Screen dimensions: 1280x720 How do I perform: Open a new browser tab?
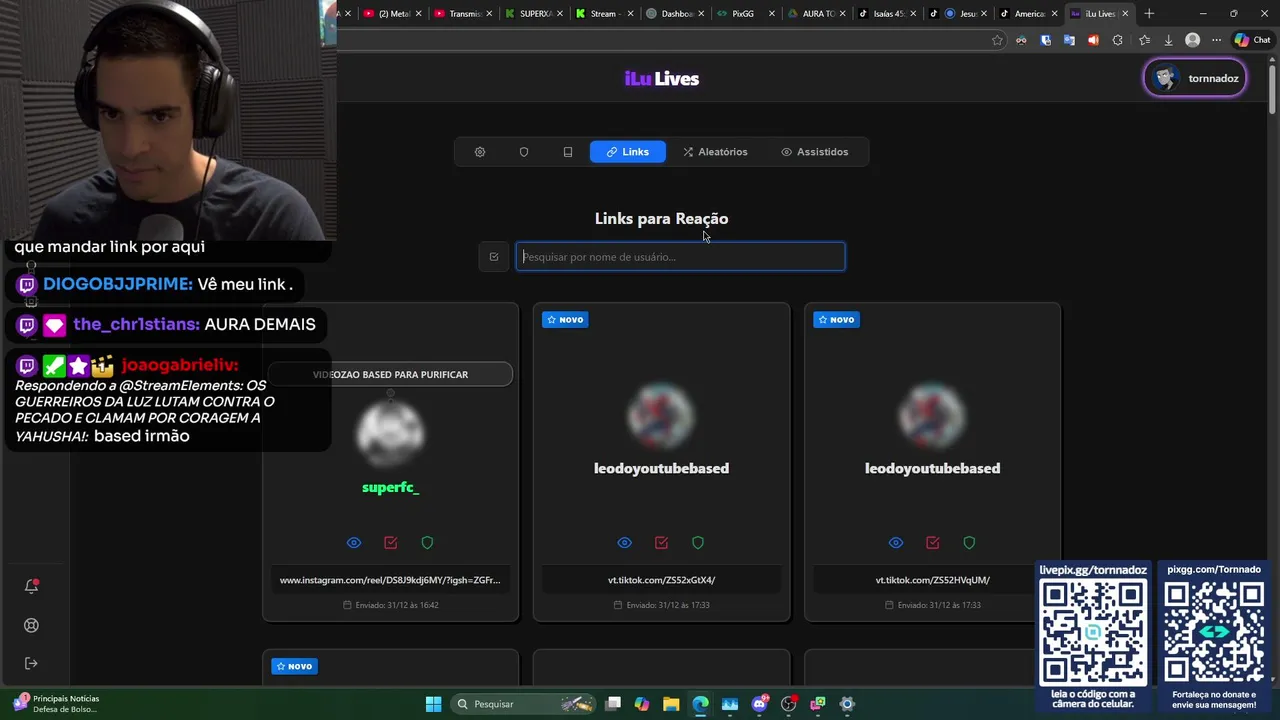[x=1149, y=14]
